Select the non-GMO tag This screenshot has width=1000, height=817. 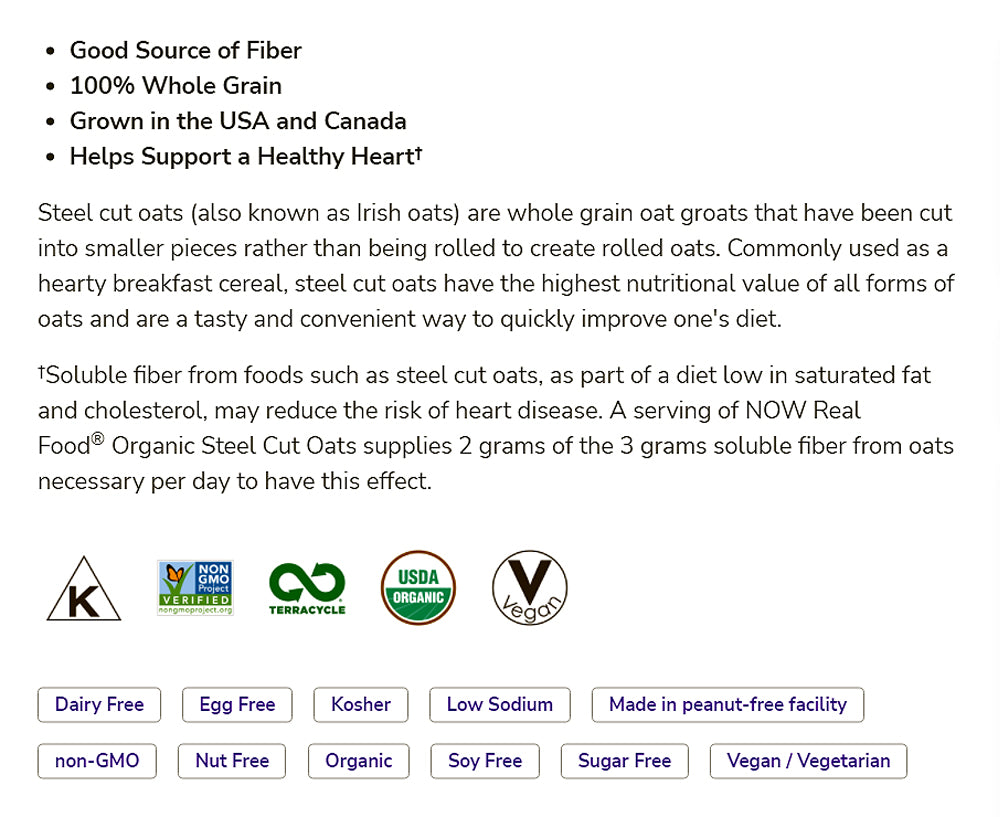(97, 761)
